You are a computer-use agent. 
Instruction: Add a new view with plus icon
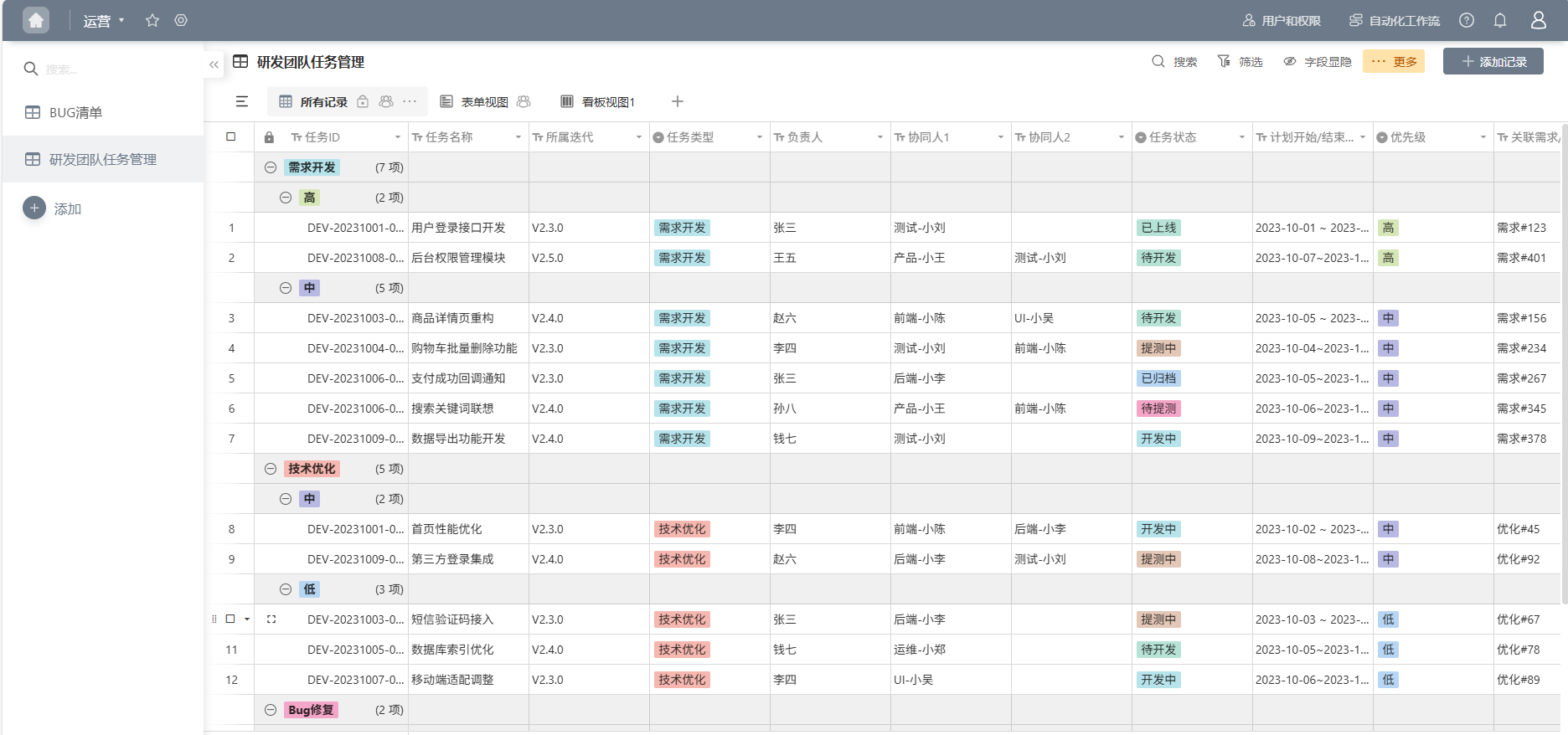click(678, 101)
